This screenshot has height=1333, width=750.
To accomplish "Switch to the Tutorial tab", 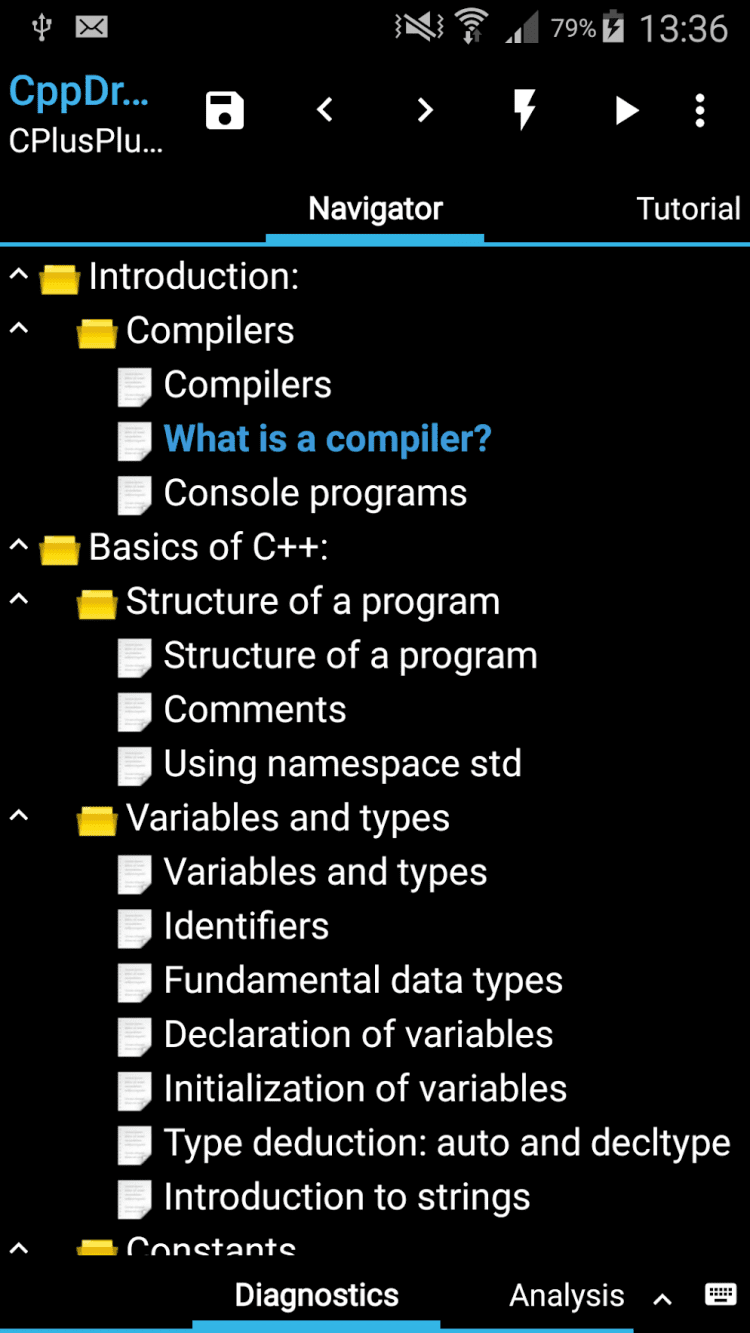I will coord(688,209).
